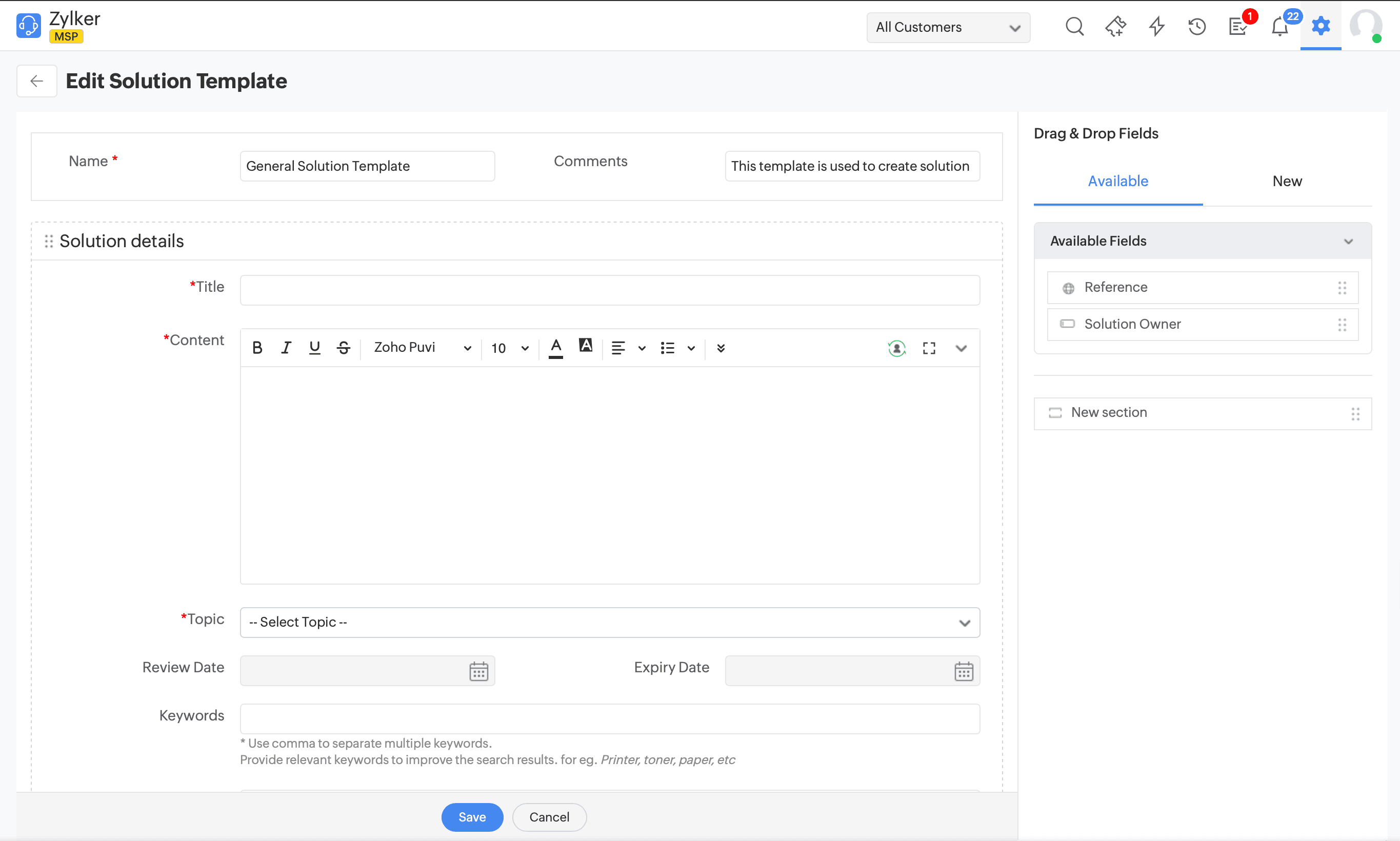Screen dimensions: 1400x841
Task: Click the Expiry Date field
Action: point(852,671)
